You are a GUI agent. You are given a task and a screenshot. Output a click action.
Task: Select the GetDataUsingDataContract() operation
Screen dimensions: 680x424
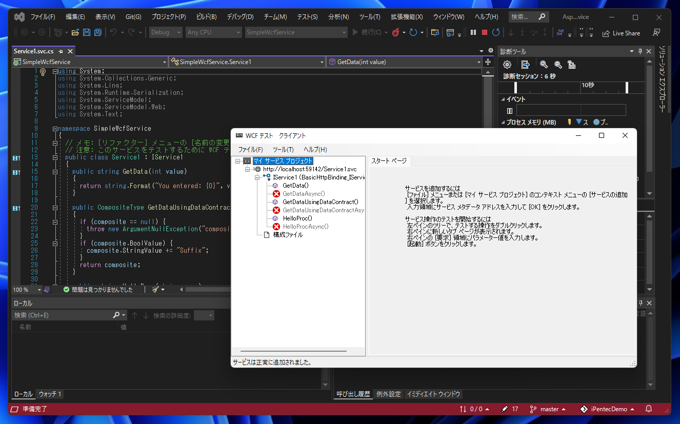pyautogui.click(x=320, y=202)
